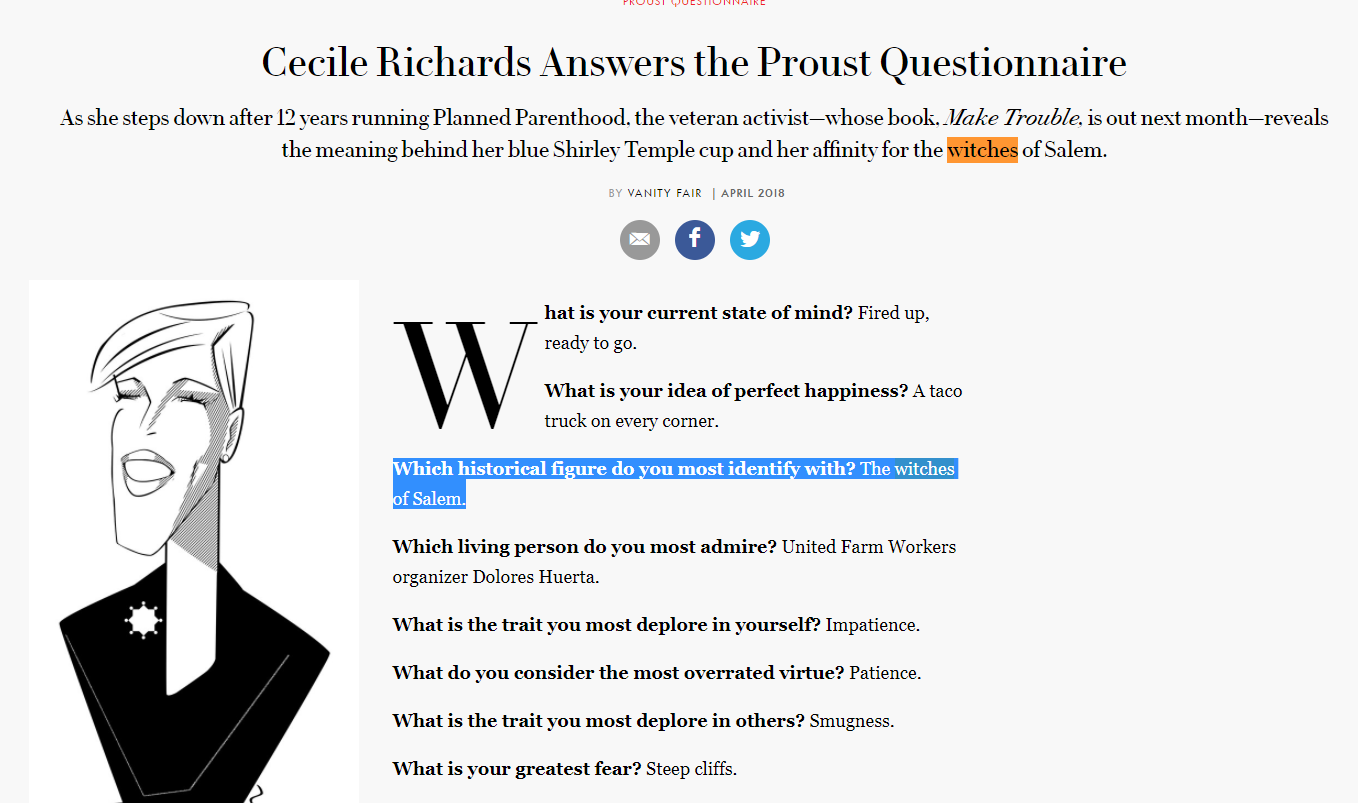Click the Cecile Richards caricature illustration
Screen dimensions: 1358x803
coord(194,541)
